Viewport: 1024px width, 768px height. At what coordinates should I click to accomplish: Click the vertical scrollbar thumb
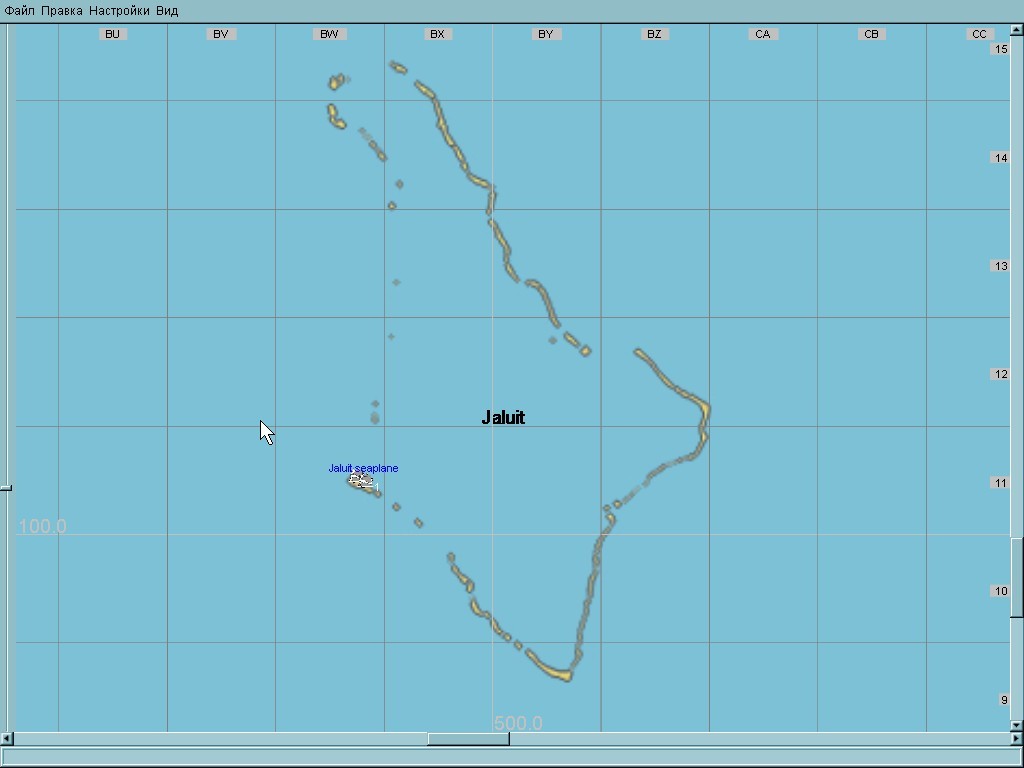click(x=1017, y=577)
